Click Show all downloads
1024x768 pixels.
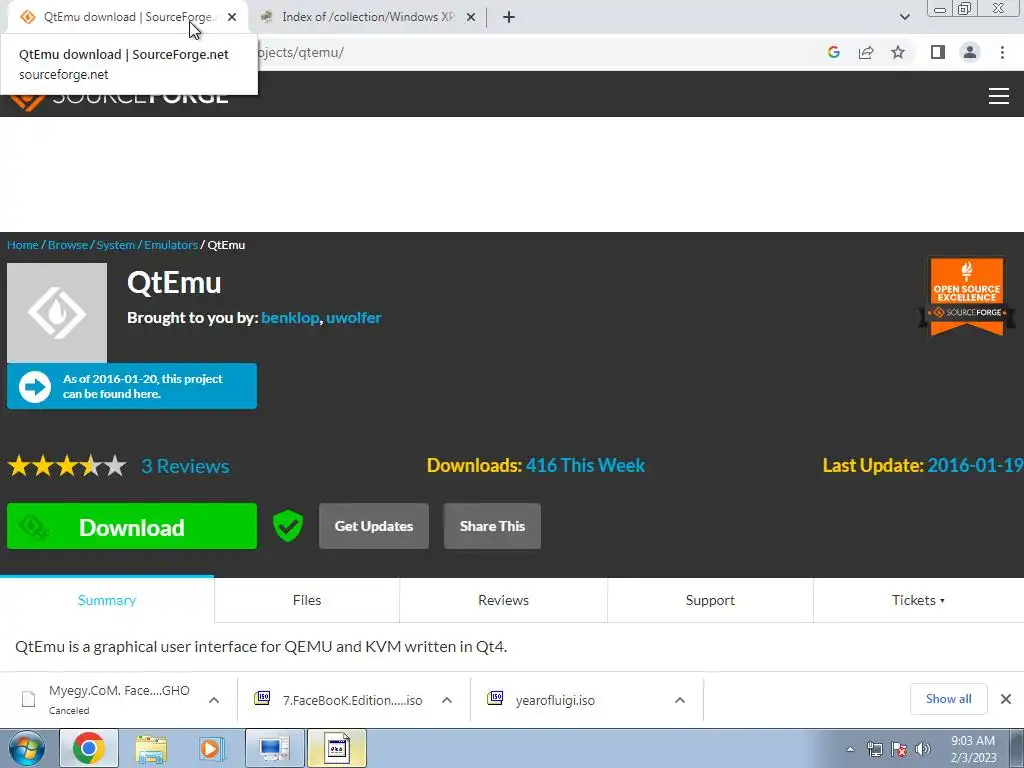coord(948,699)
